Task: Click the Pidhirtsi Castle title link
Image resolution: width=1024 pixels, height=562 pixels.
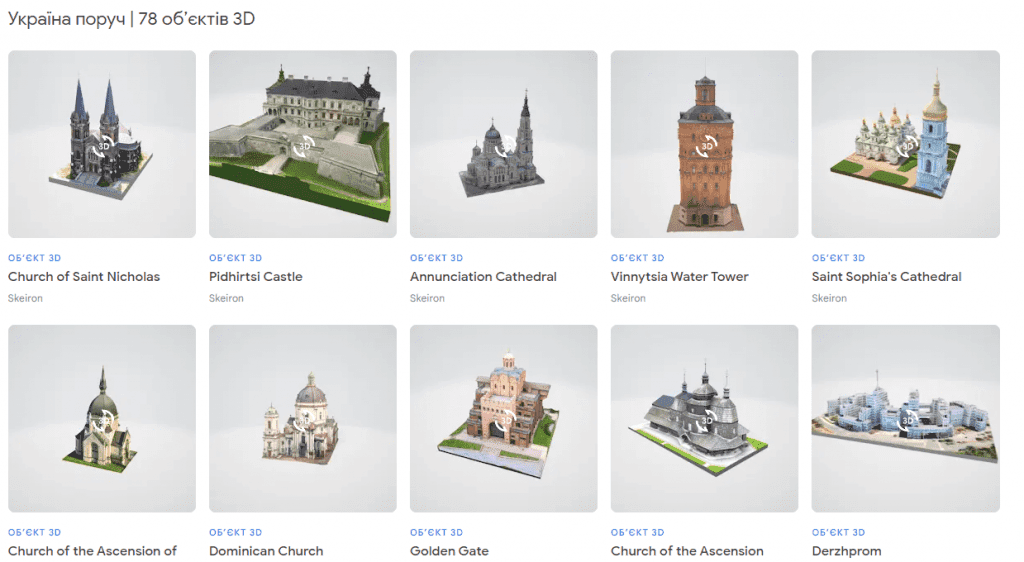Action: click(x=255, y=277)
